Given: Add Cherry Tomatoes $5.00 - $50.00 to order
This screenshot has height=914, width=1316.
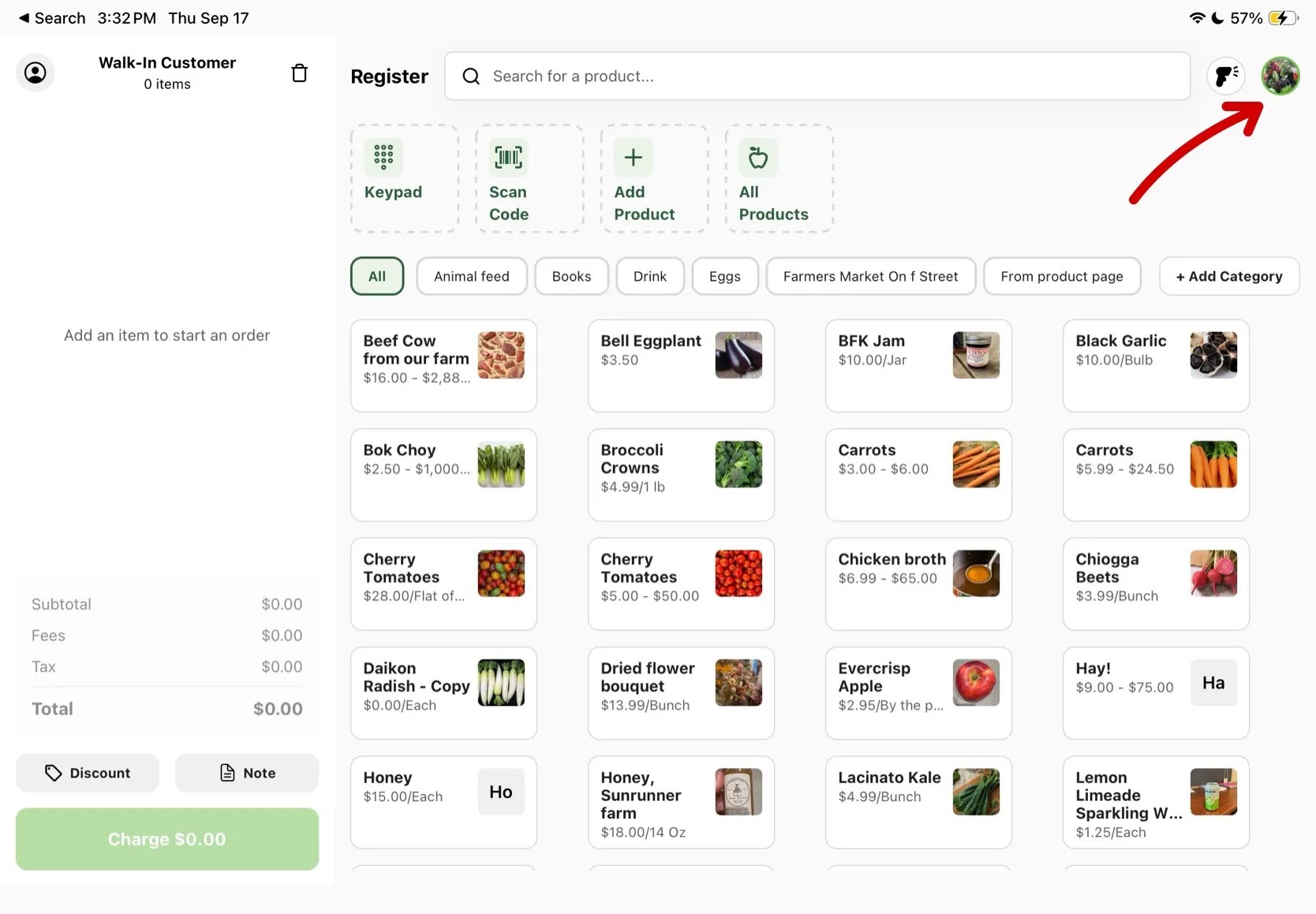Looking at the screenshot, I should point(681,584).
